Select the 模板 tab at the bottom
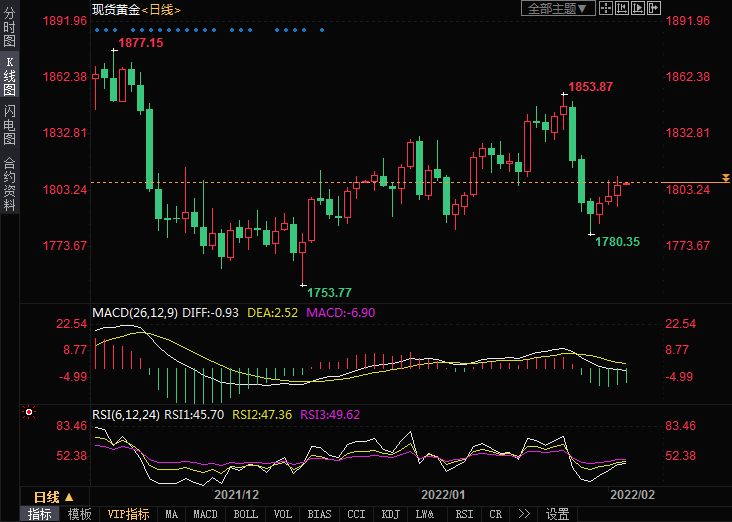This screenshot has height=522, width=732. tap(79, 514)
